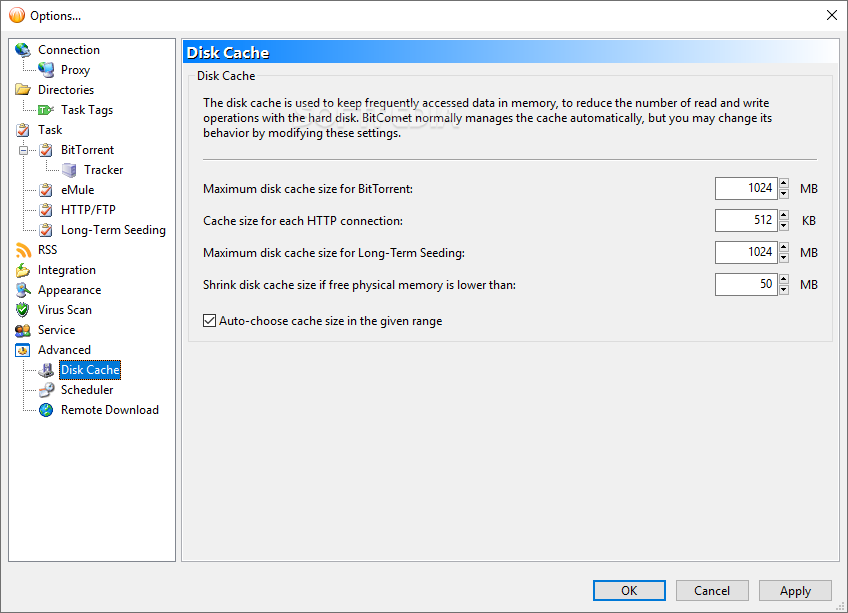Decrease free physical memory threshold
This screenshot has width=848, height=613.
[784, 289]
